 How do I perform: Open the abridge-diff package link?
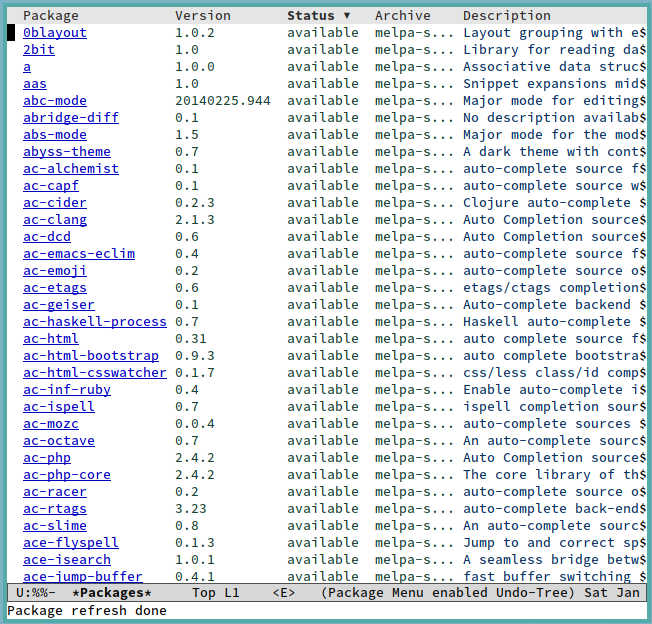tap(71, 118)
